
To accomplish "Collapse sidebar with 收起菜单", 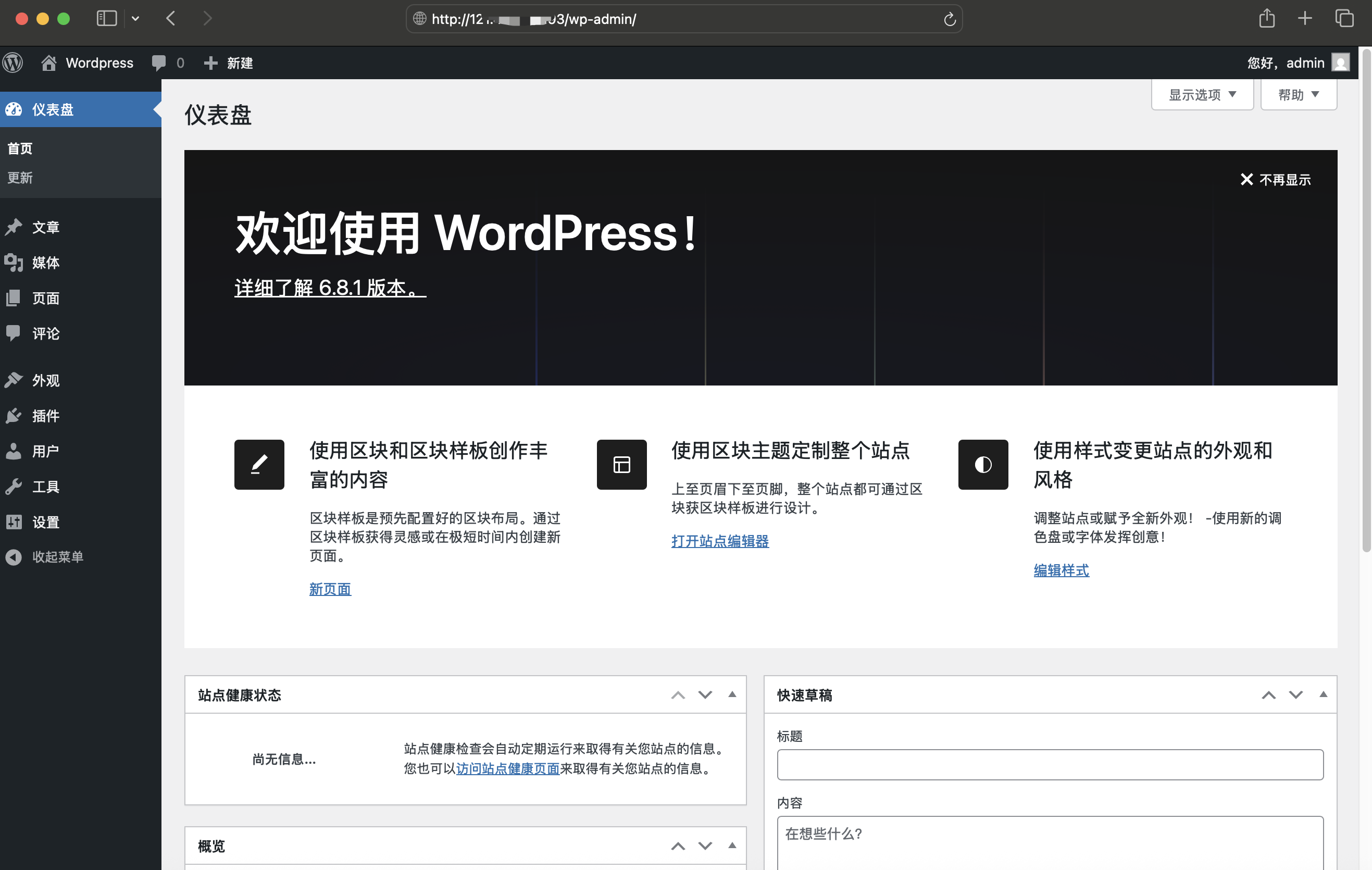I will (57, 556).
